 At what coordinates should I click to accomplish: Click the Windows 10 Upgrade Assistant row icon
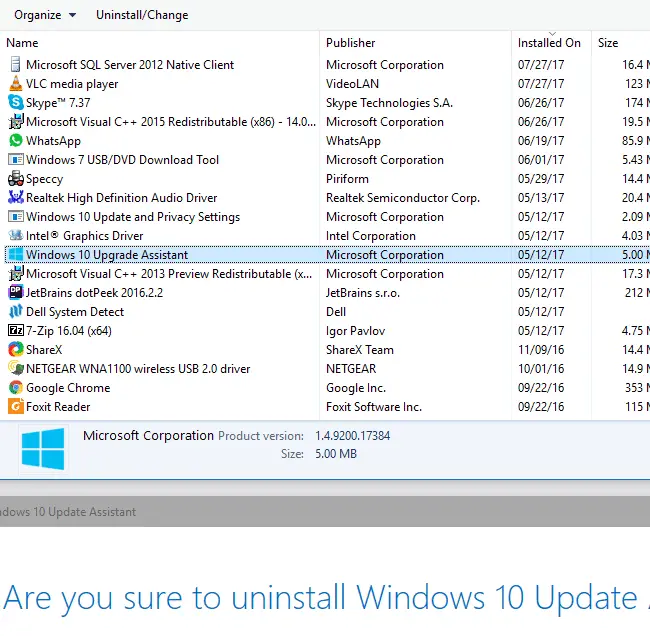coord(16,255)
